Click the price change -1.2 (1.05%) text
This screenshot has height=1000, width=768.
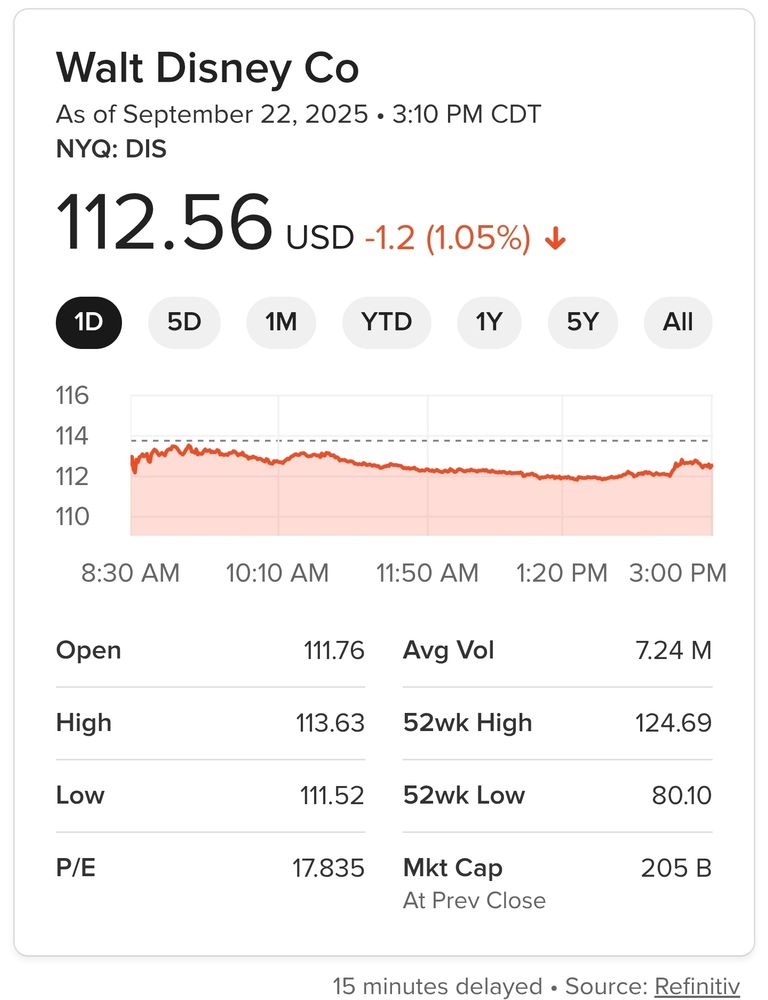click(448, 237)
